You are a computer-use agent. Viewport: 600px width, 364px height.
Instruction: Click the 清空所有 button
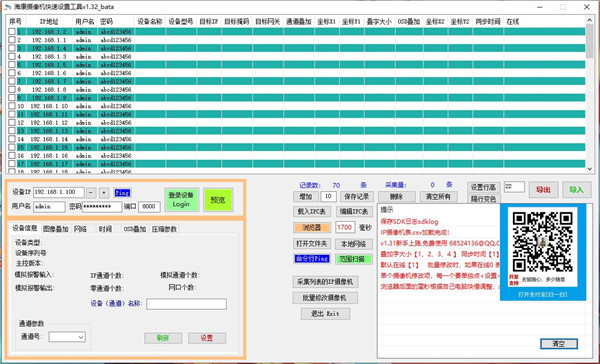coord(438,196)
